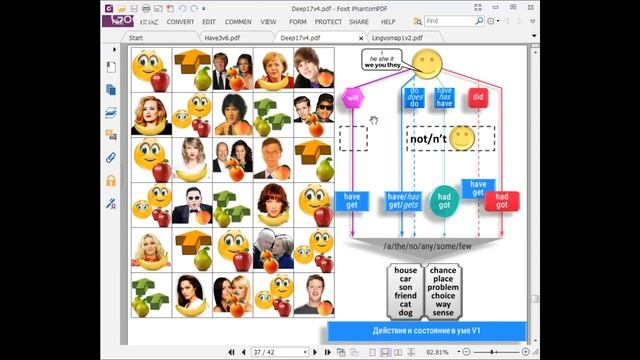Click the Find magnifier search button
The image size is (640, 360).
pyautogui.click(x=479, y=21)
